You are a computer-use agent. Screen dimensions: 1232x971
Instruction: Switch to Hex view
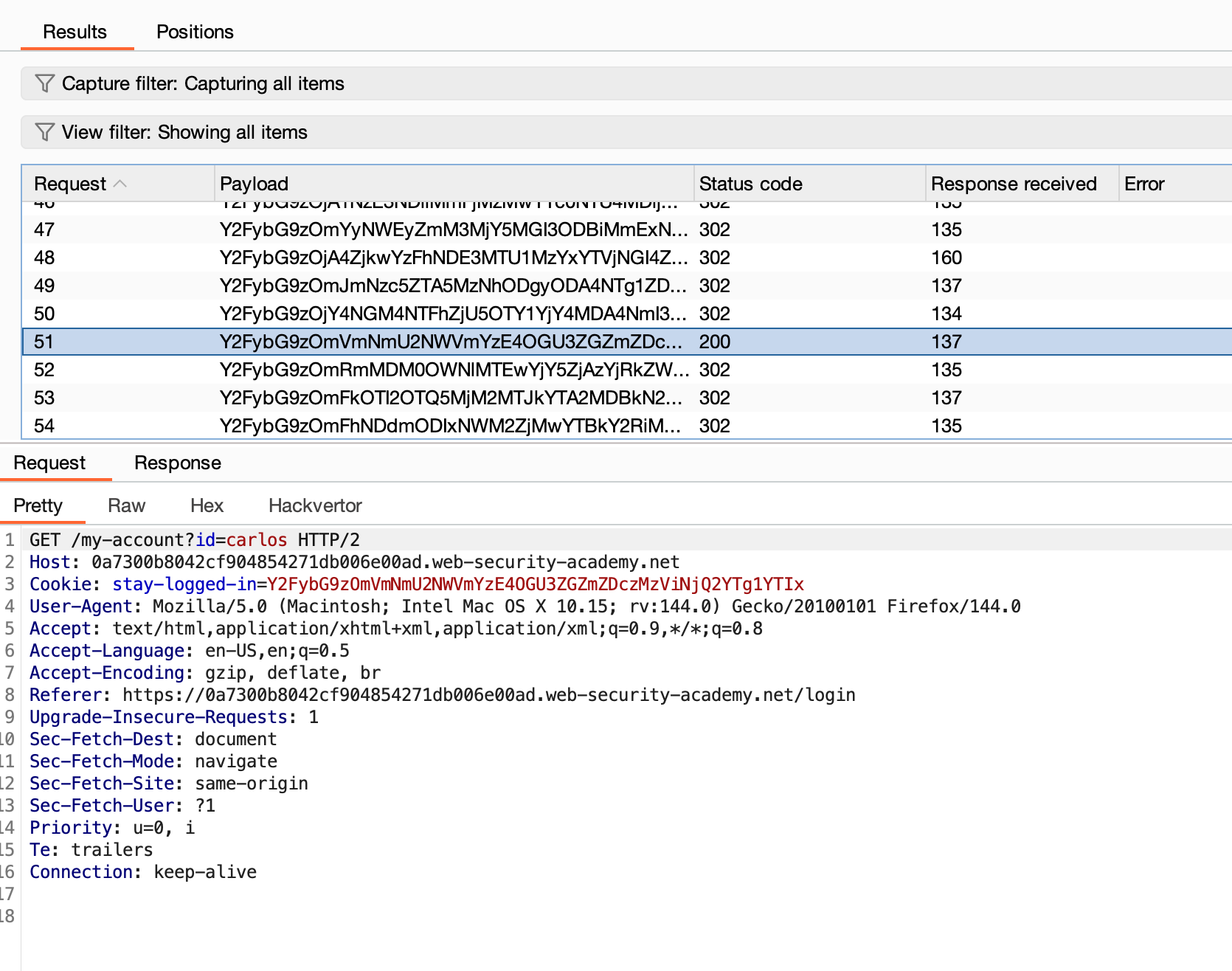point(207,505)
